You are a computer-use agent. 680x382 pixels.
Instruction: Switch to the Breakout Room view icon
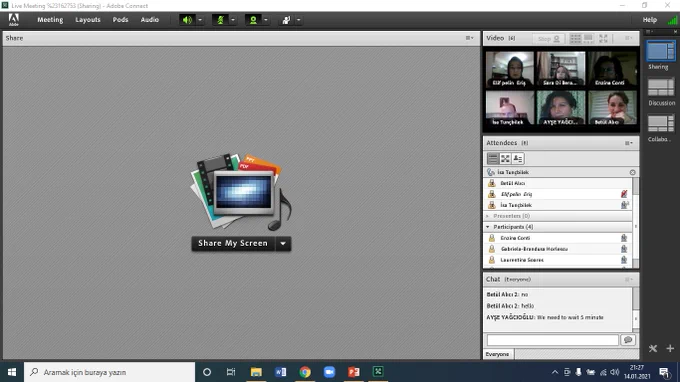(505, 159)
